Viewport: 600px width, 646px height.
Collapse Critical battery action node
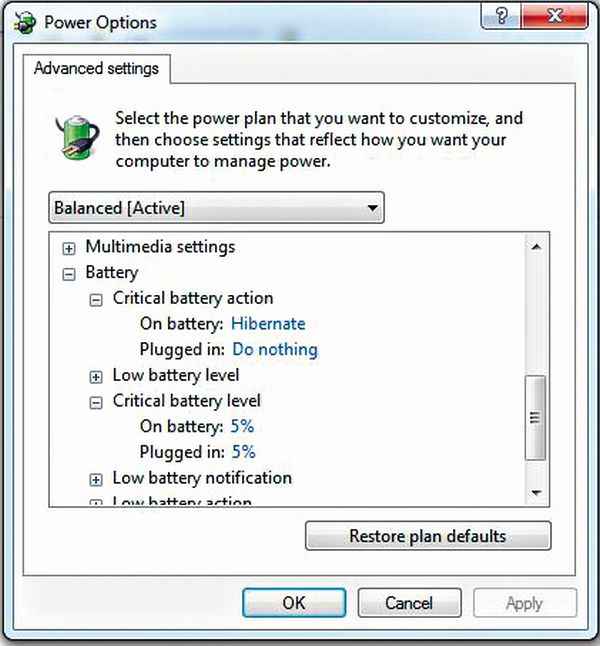tap(96, 300)
